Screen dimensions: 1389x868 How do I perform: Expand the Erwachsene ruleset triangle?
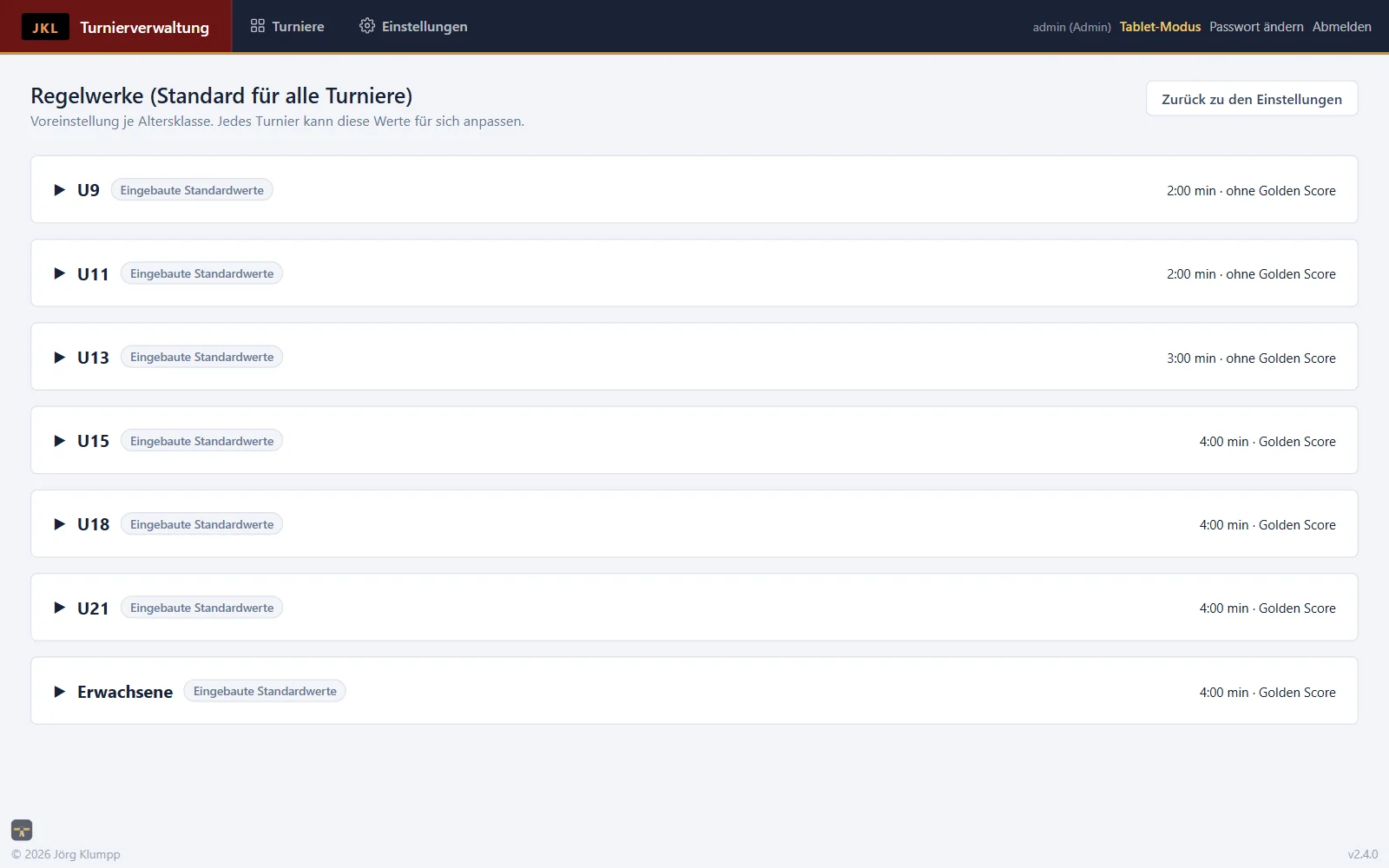click(60, 692)
